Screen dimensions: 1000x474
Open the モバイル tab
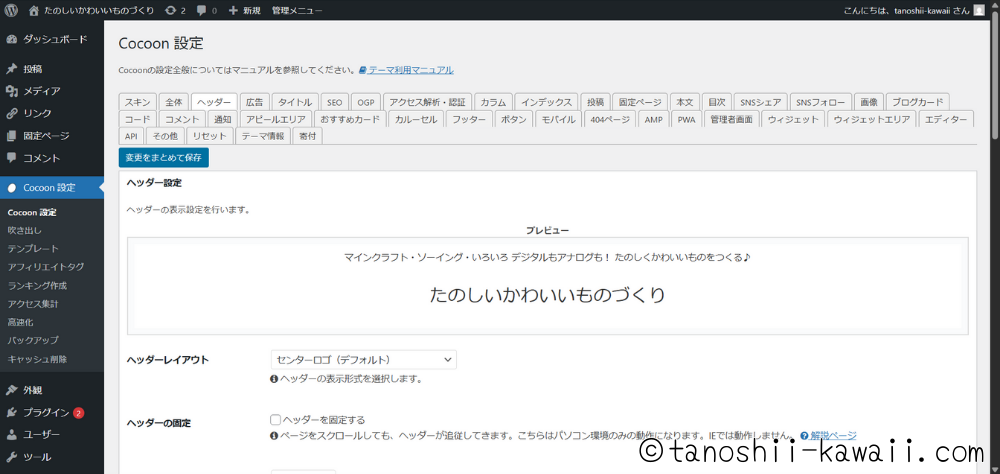click(558, 119)
